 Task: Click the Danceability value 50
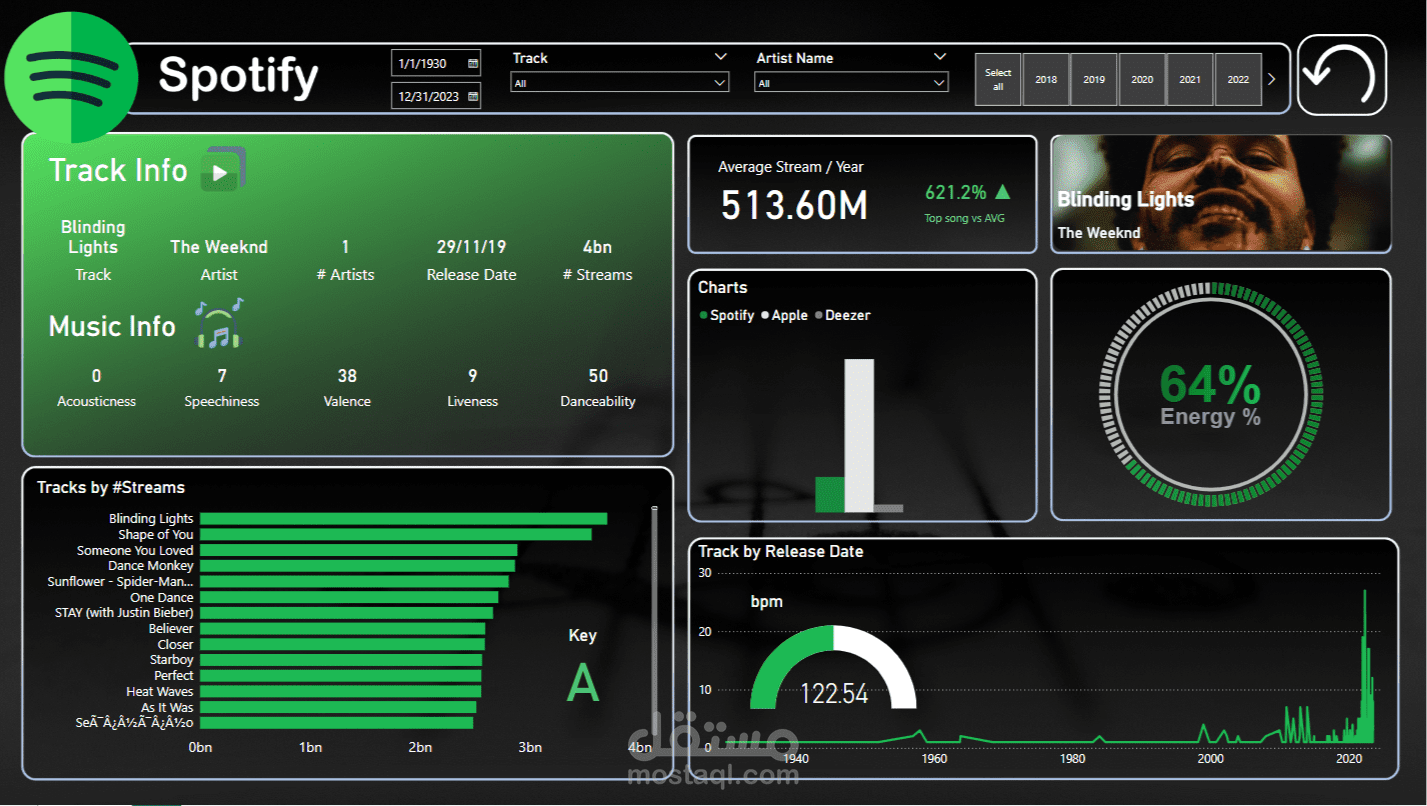click(x=598, y=376)
